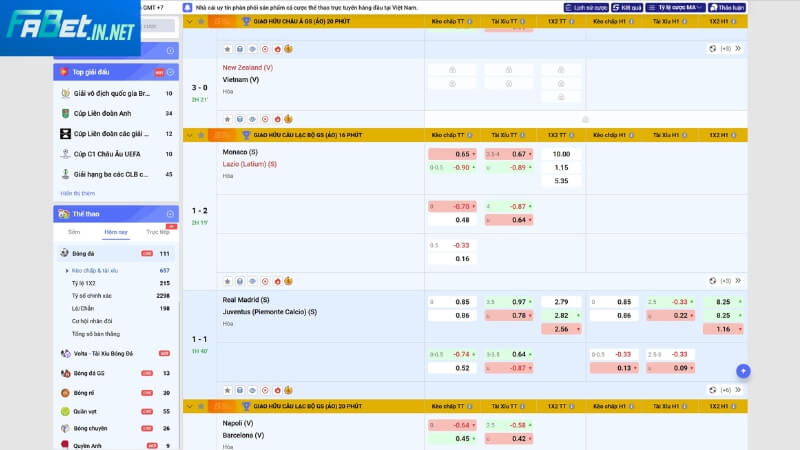Toggle eye icon under Monaco vs Lazio match
Screen dimensions: 800x450
click(253, 281)
